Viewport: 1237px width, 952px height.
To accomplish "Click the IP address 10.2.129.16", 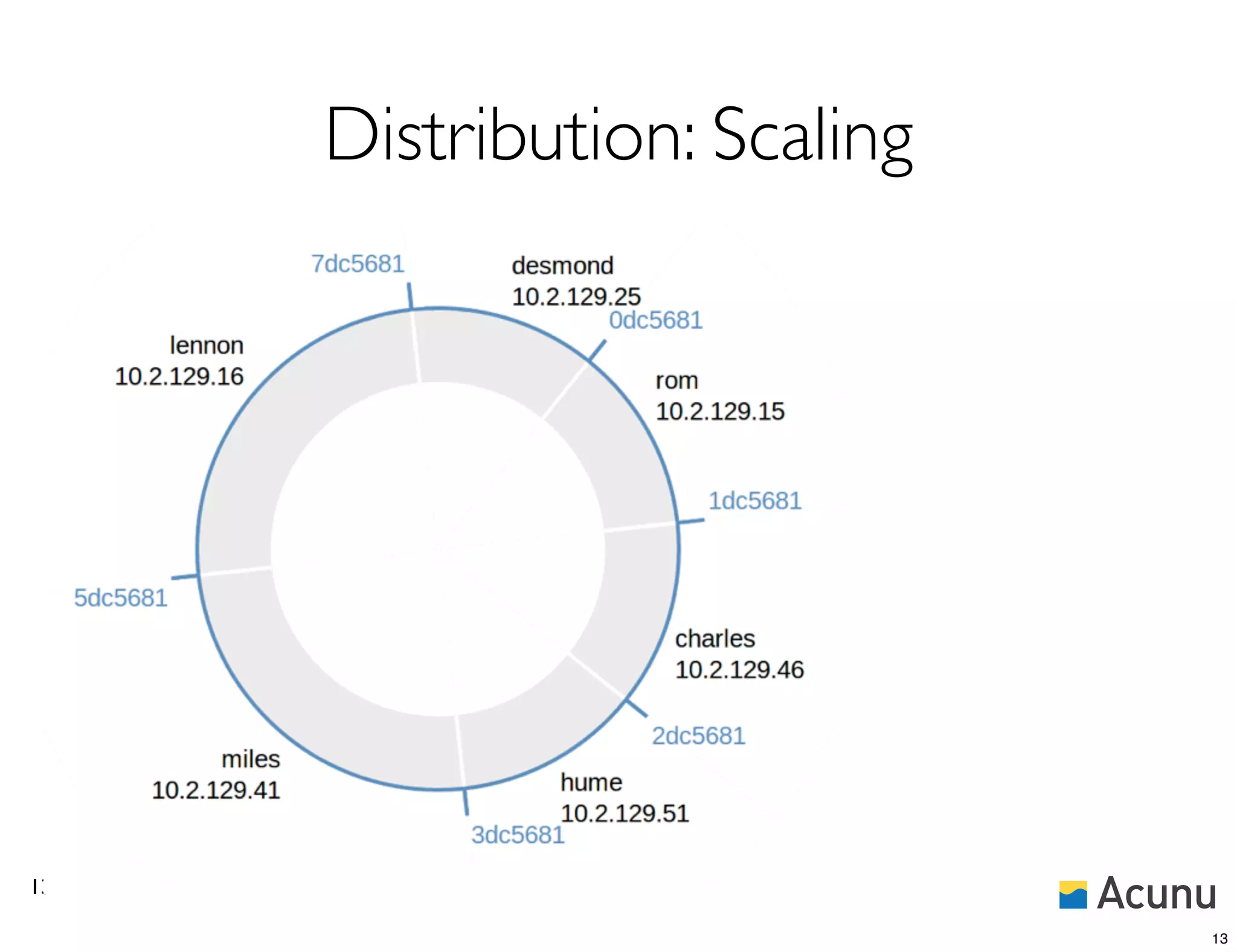I will click(179, 376).
